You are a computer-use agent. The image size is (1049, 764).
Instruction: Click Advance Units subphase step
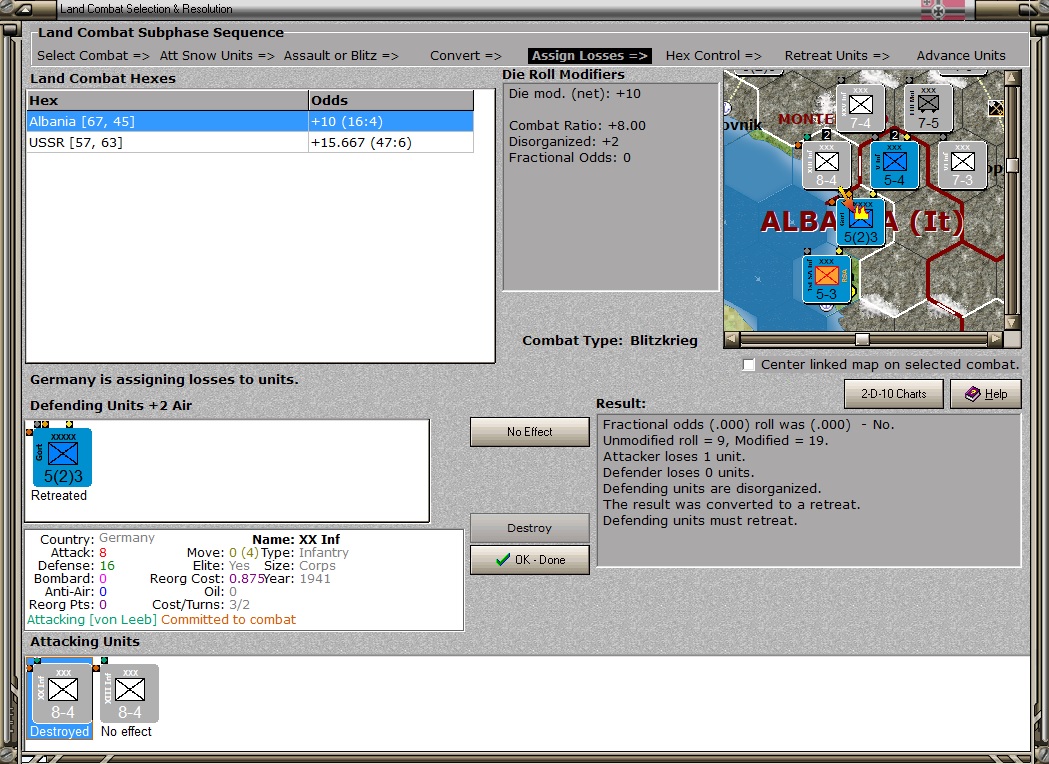click(x=961, y=56)
